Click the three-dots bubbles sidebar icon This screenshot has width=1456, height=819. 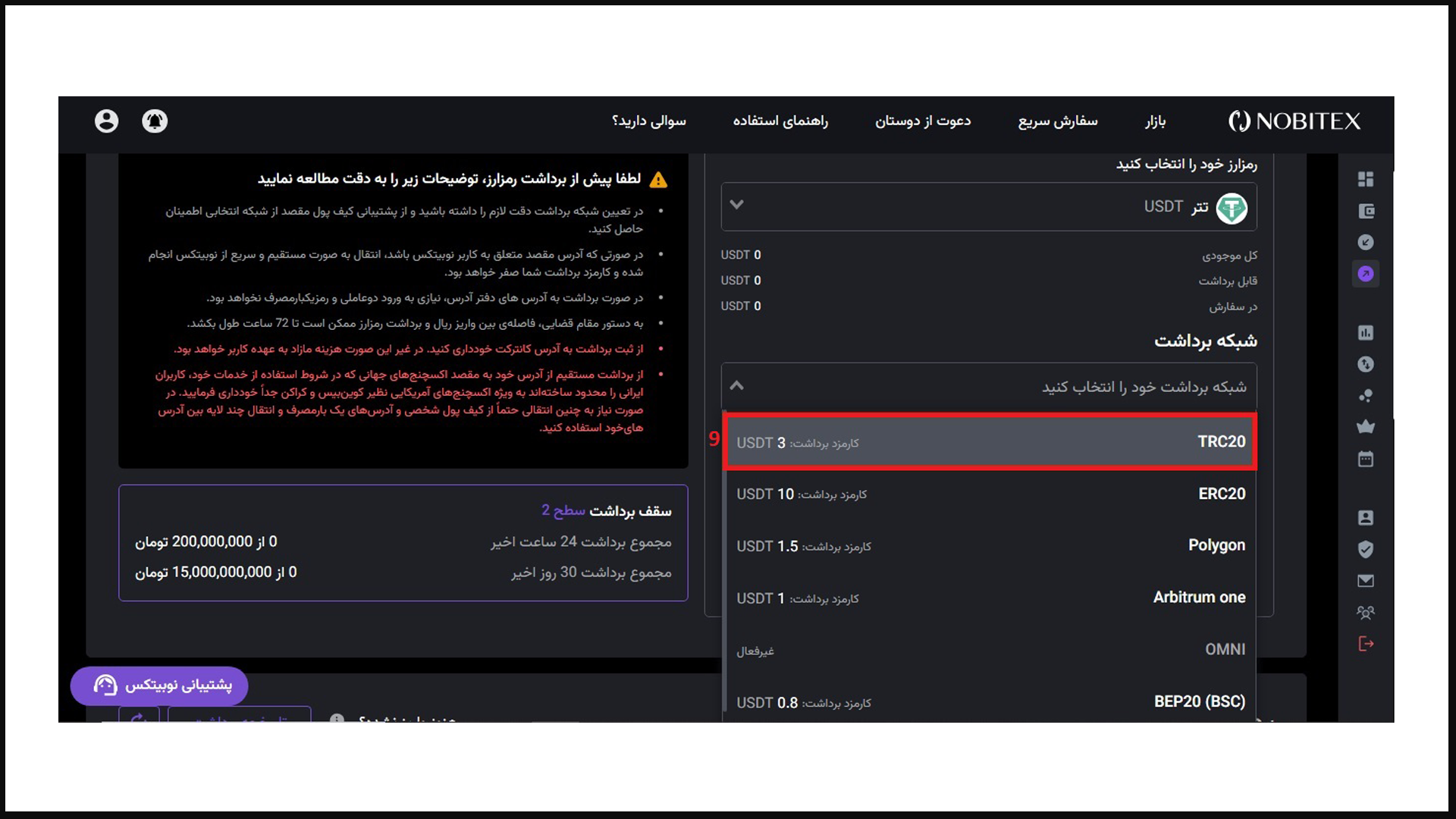1366,396
